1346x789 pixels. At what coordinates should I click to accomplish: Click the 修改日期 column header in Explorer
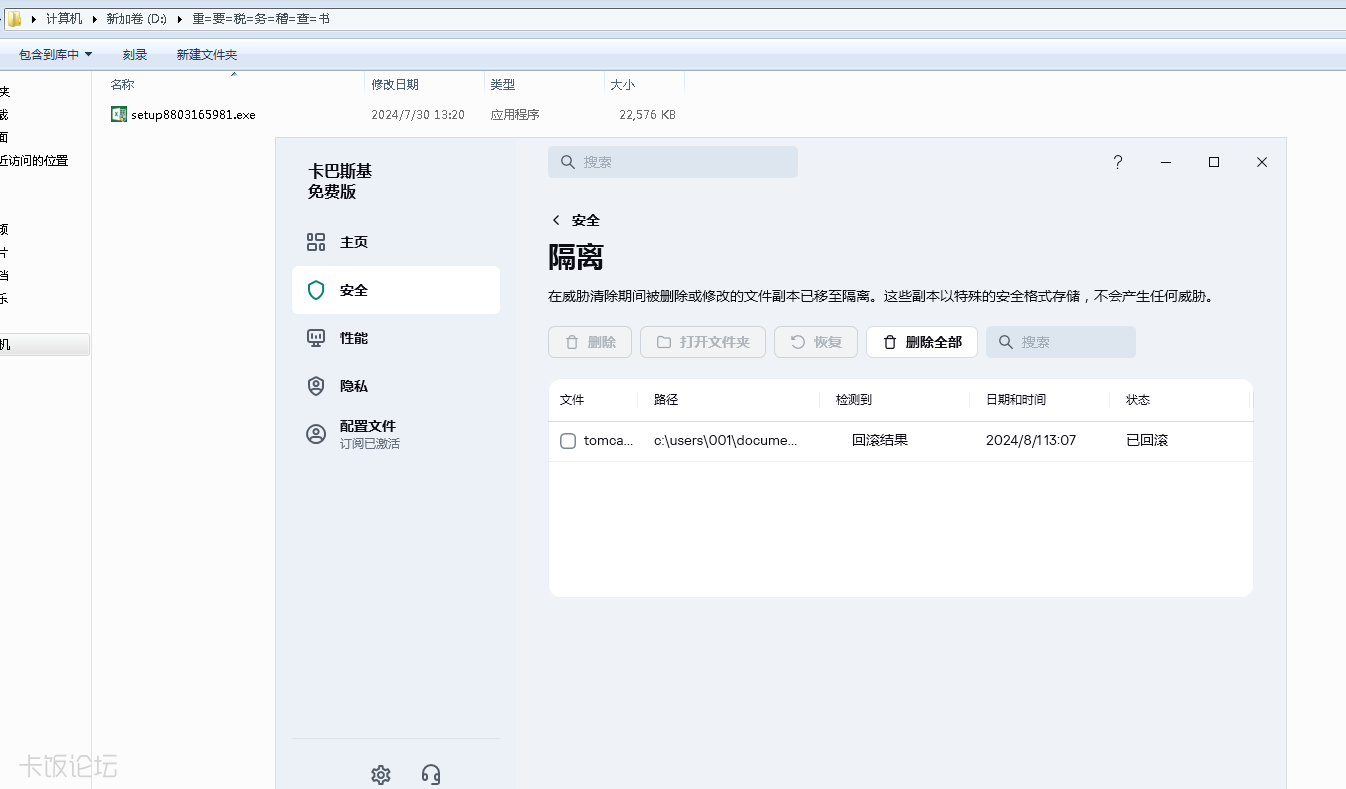[x=395, y=85]
